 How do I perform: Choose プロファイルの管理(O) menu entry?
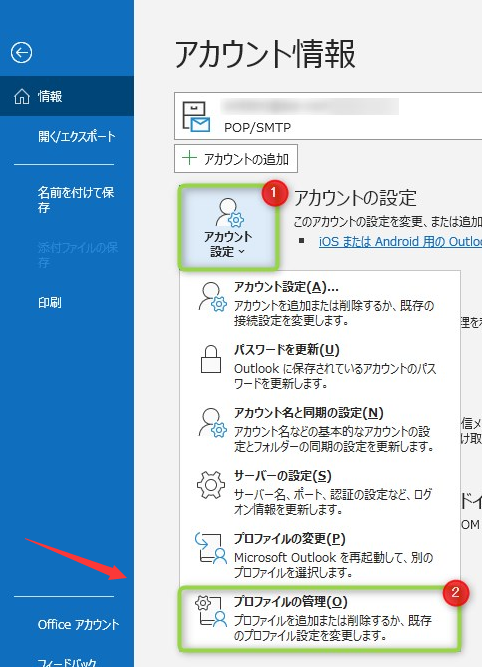319,619
